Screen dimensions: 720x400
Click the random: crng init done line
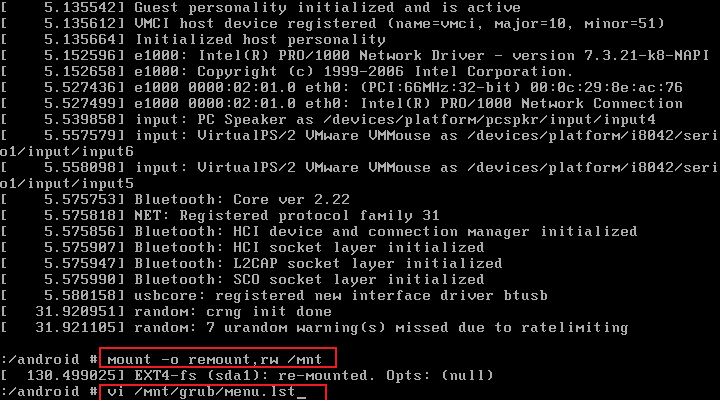[166, 312]
